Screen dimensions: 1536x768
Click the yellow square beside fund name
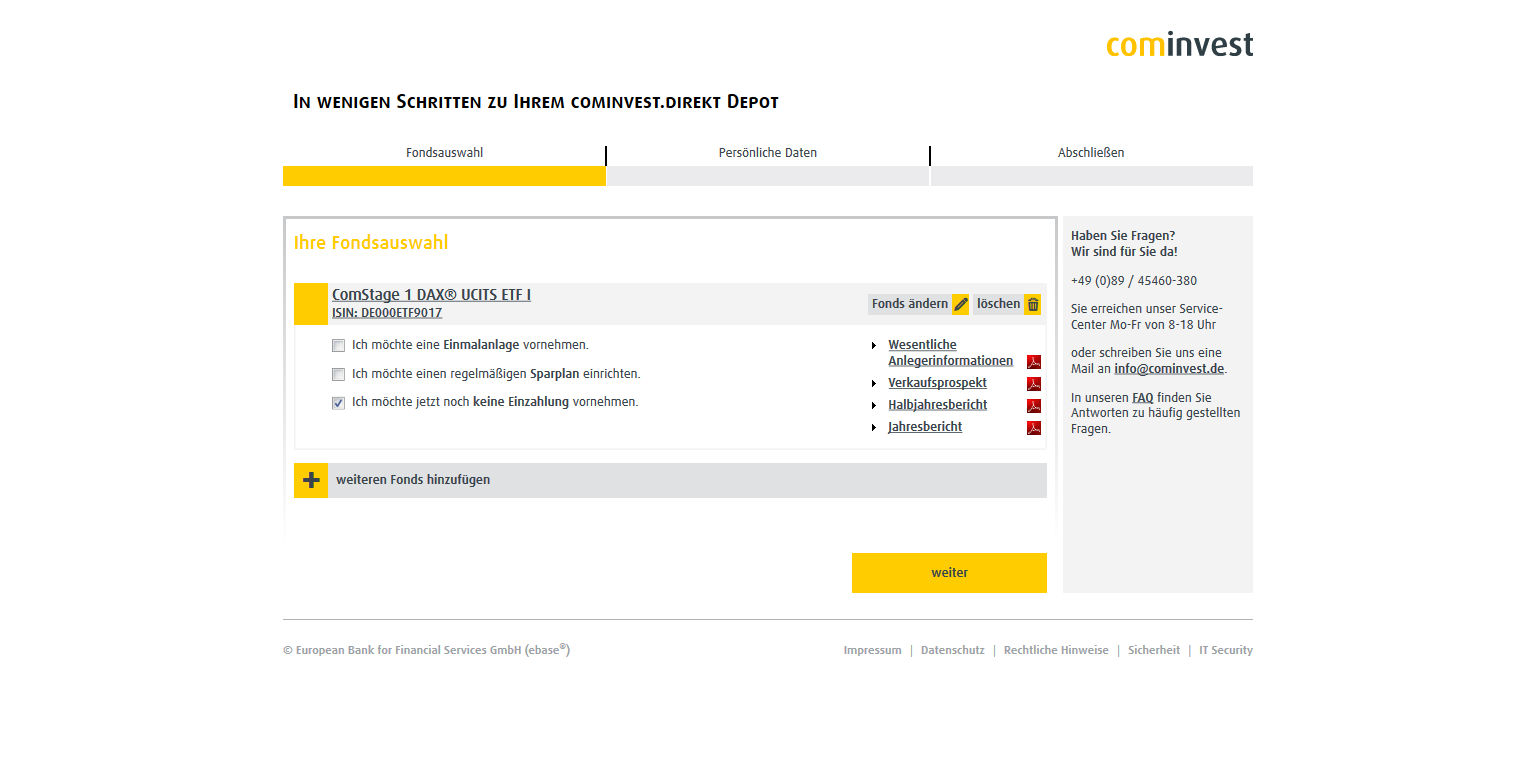[x=311, y=304]
